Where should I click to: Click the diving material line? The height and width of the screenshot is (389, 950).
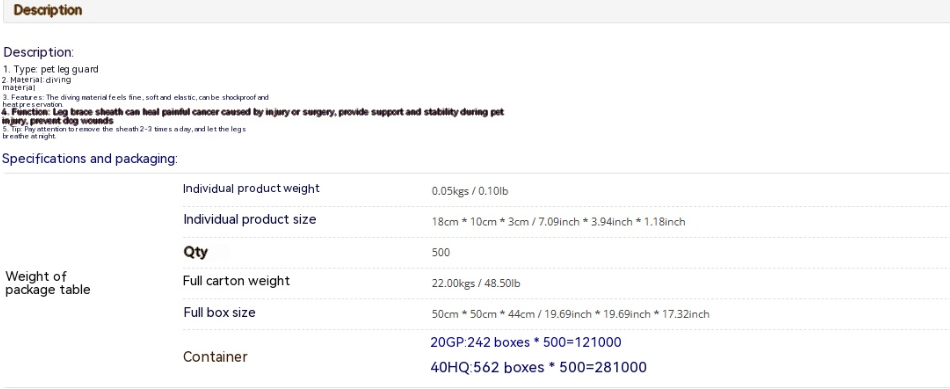coord(37,84)
